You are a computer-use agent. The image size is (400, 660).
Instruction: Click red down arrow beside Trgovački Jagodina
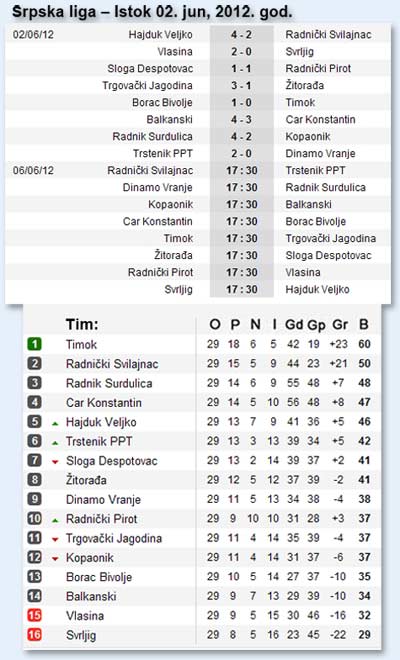pos(55,540)
